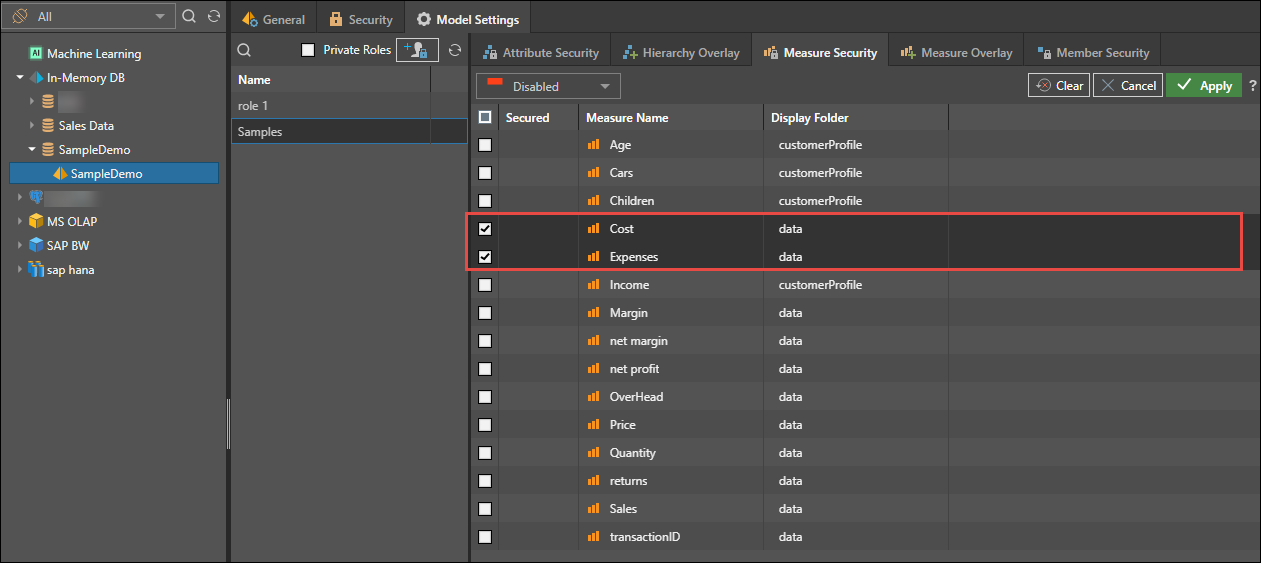Screen dimensions: 1261x563
Task: Uncheck the Cost measure checkbox
Action: pos(485,229)
